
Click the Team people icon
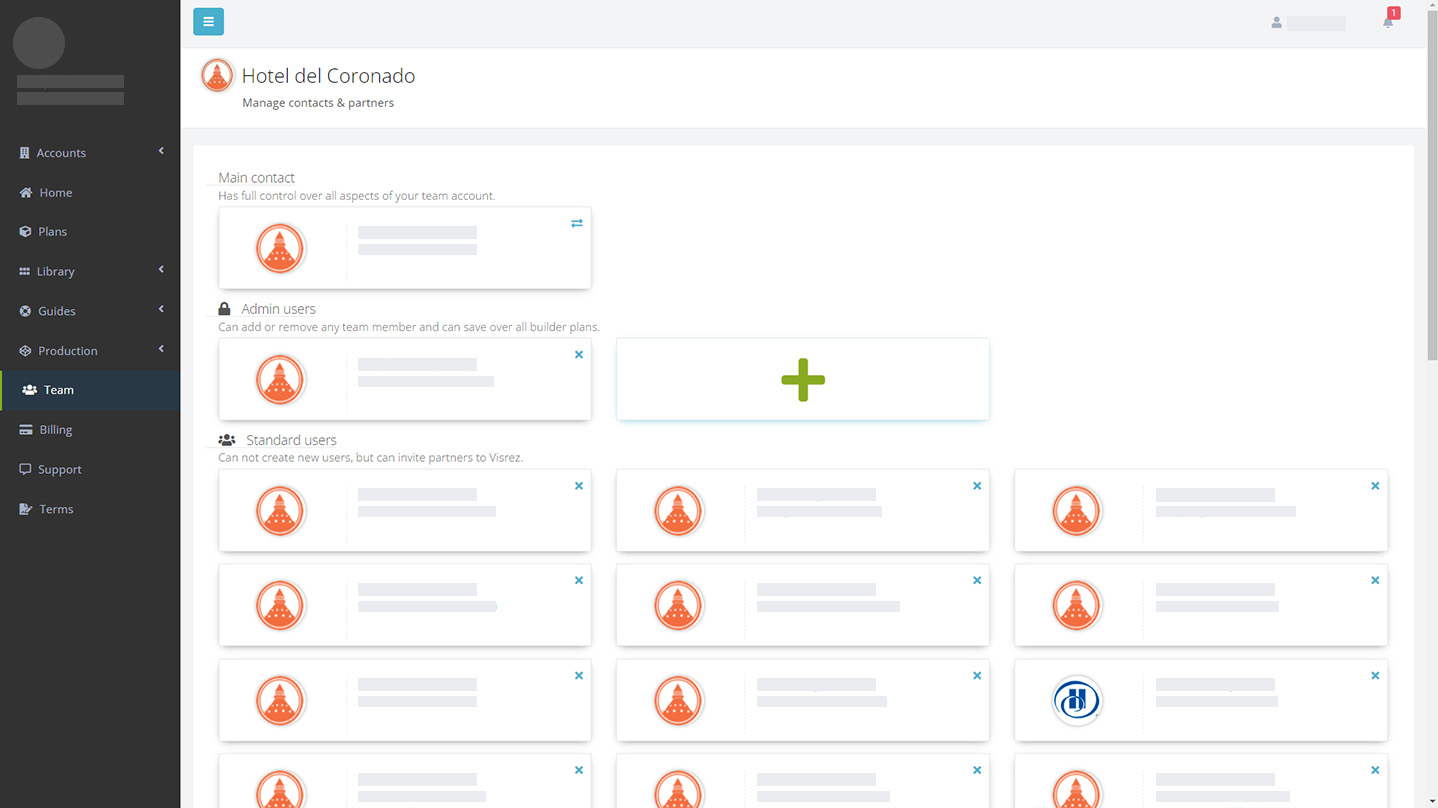(29, 390)
